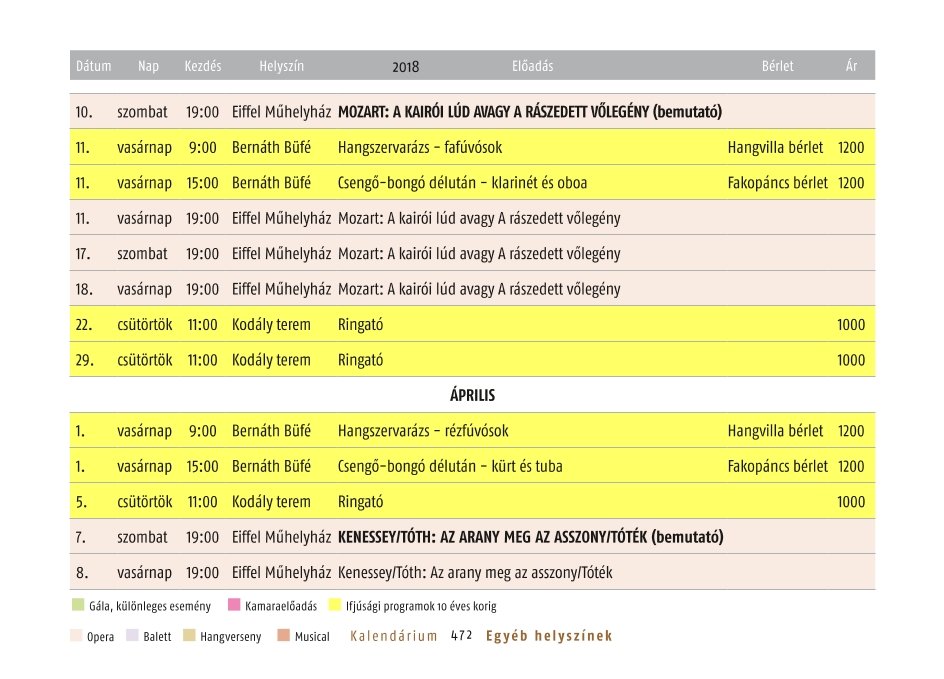The width and height of the screenshot is (944, 679).
Task: Click Fakopáncs bérlet in klarinét és oboa row
Action: 777,183
